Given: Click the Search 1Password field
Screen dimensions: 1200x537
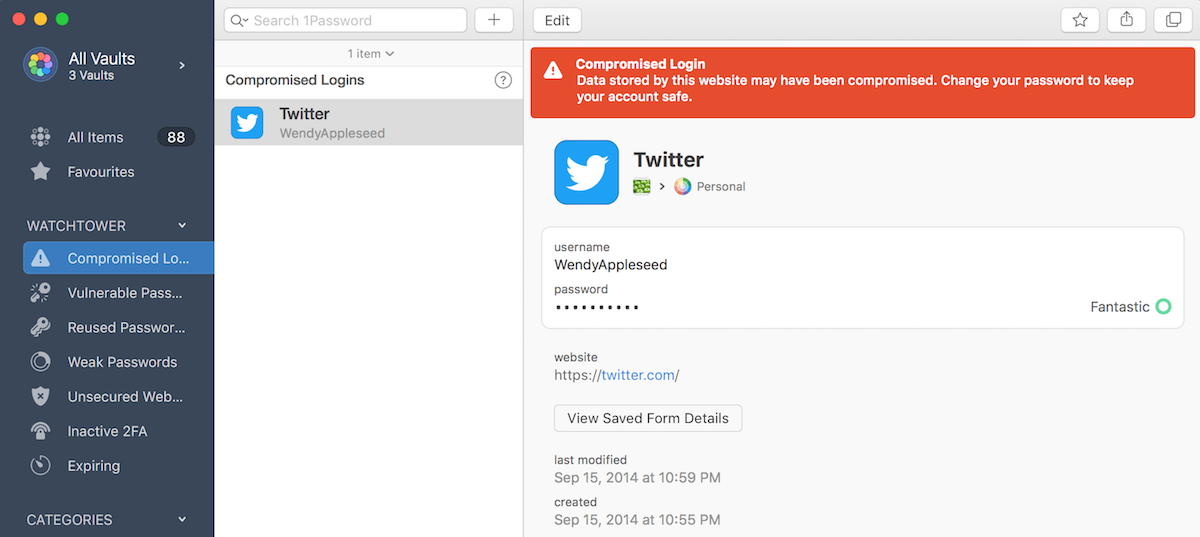Looking at the screenshot, I should (x=345, y=20).
